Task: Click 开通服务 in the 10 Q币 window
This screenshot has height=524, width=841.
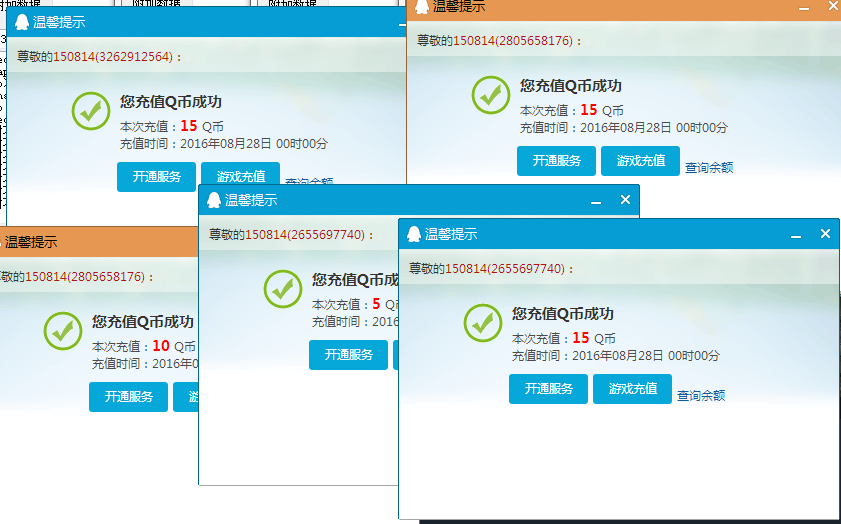Action: [x=128, y=396]
